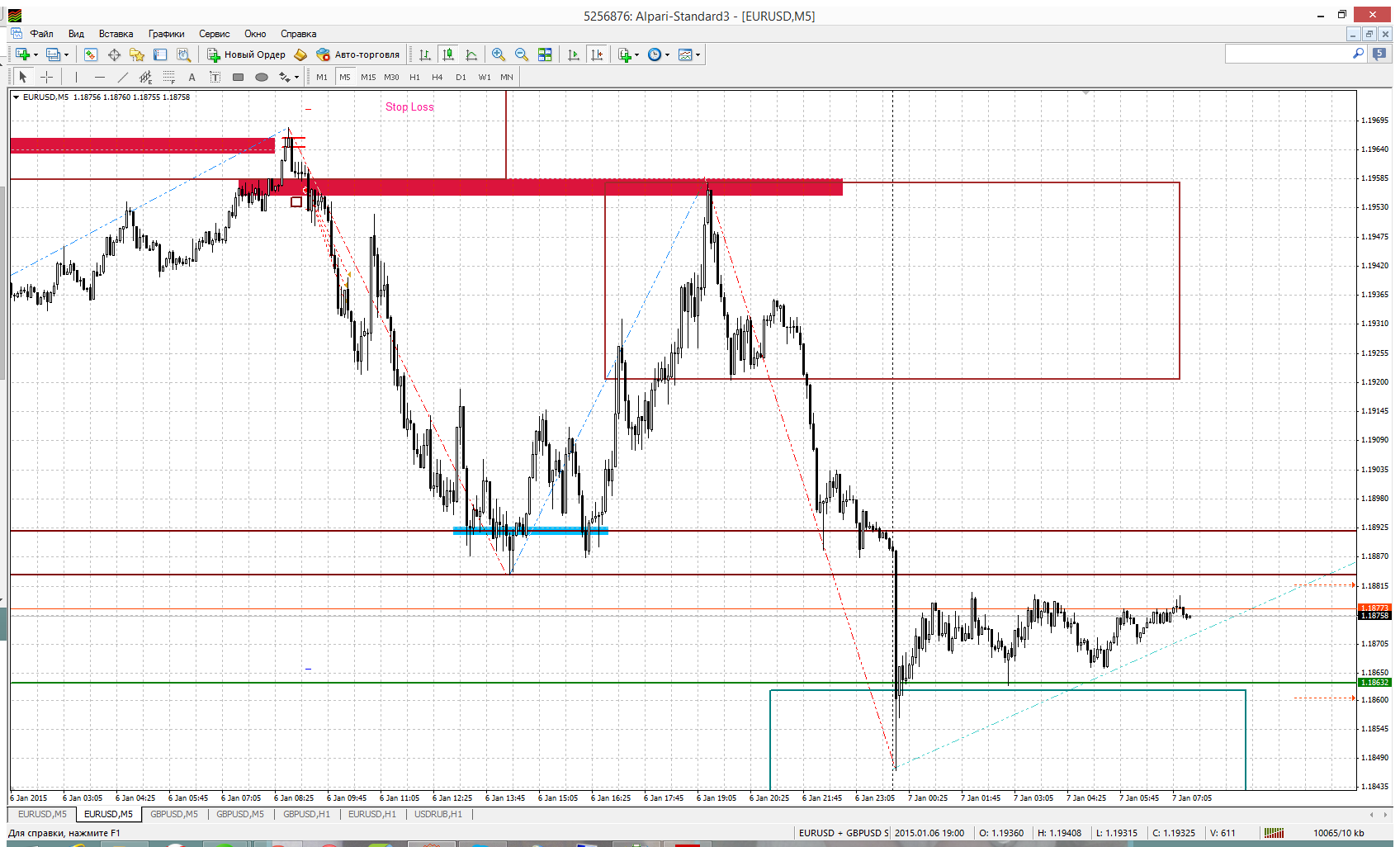Zoom out of the chart
The height and width of the screenshot is (847, 1400).
(x=522, y=54)
